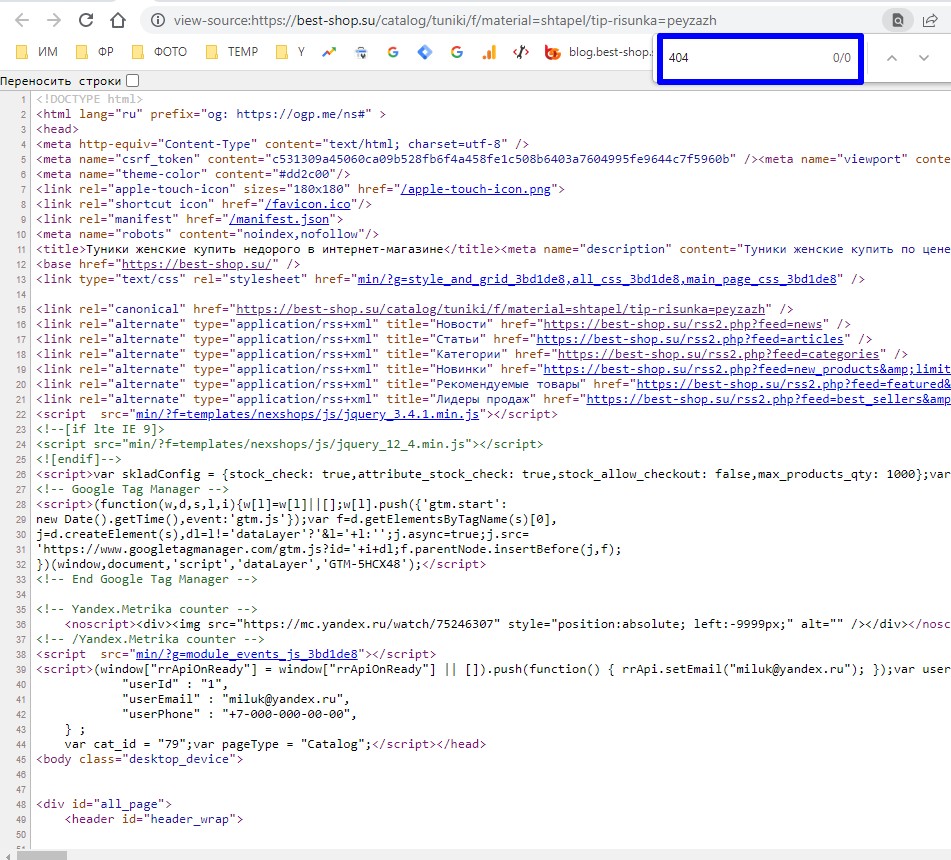Open the Y bookmarks folder

290,52
